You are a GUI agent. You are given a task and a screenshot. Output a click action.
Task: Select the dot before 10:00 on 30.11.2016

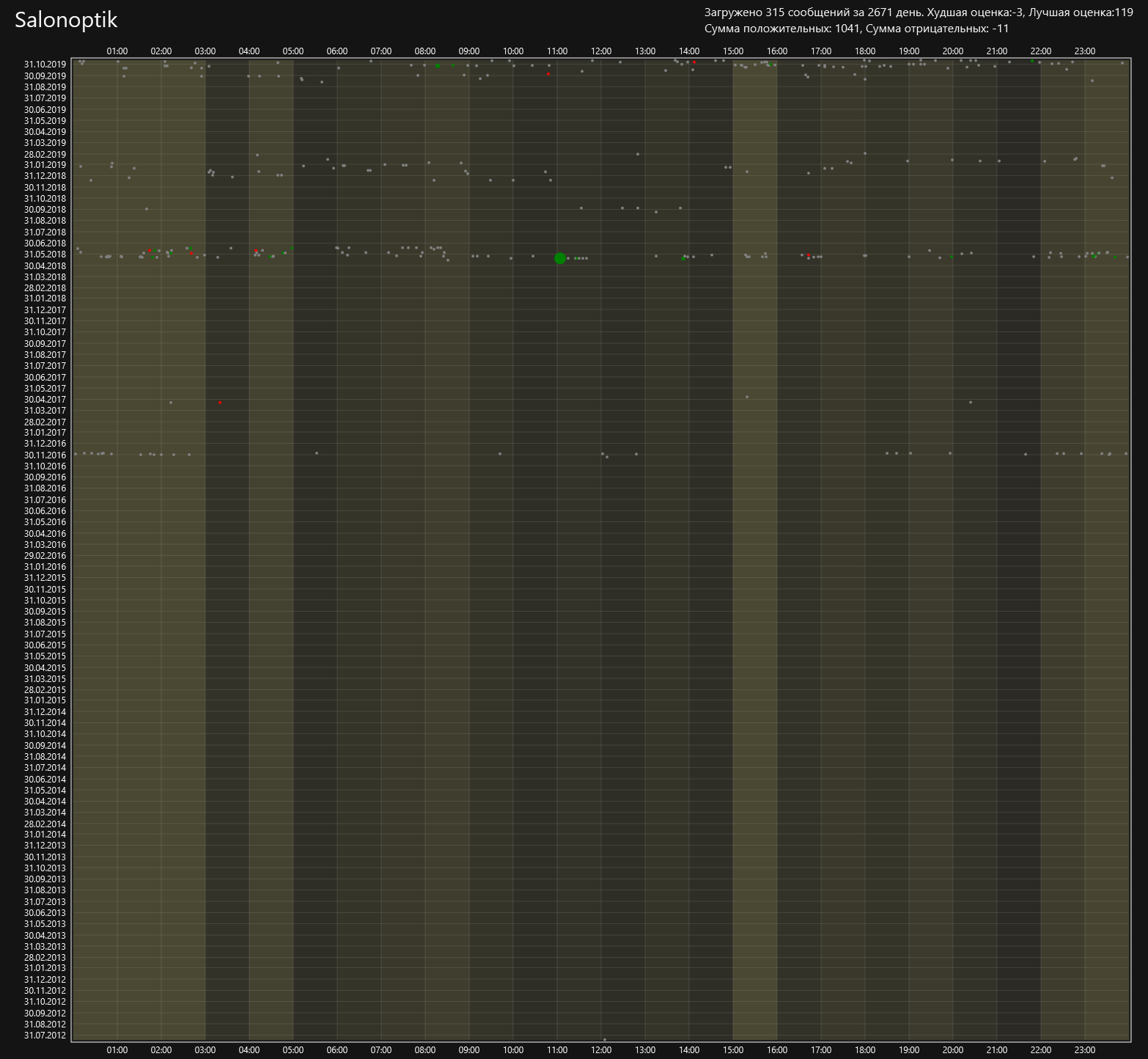tap(500, 453)
